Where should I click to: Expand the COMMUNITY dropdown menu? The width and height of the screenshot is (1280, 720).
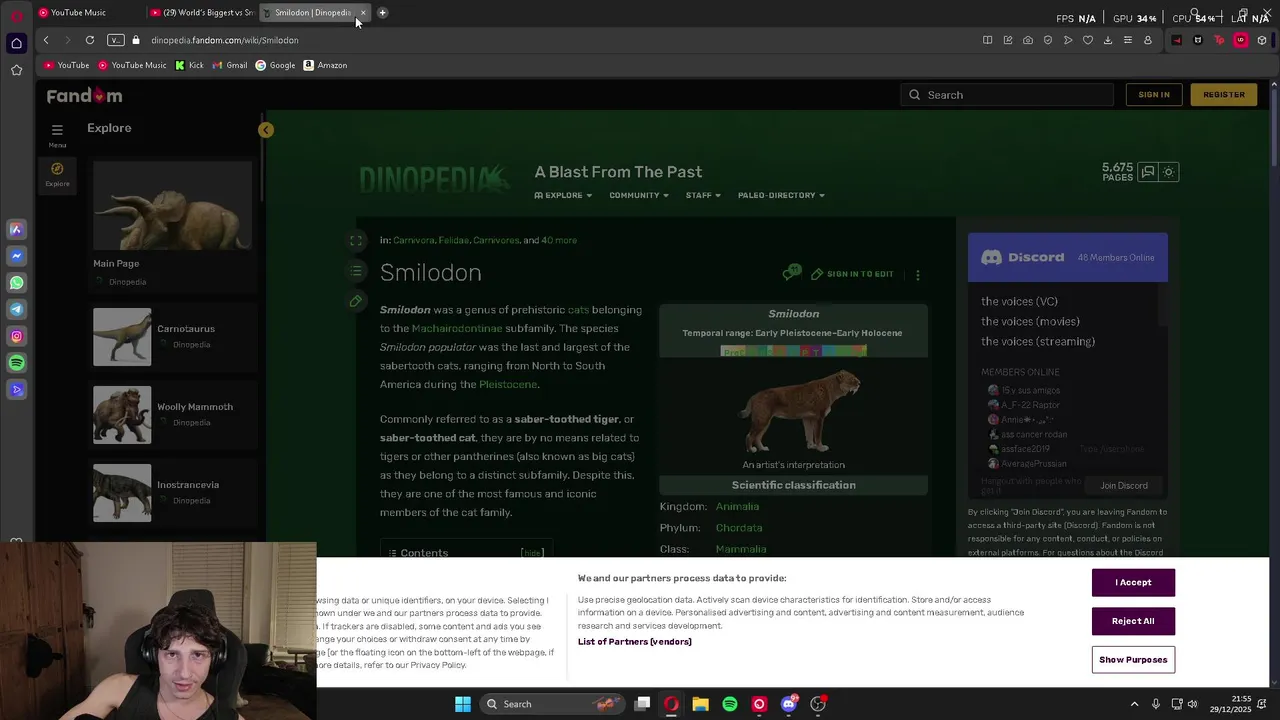click(x=639, y=195)
